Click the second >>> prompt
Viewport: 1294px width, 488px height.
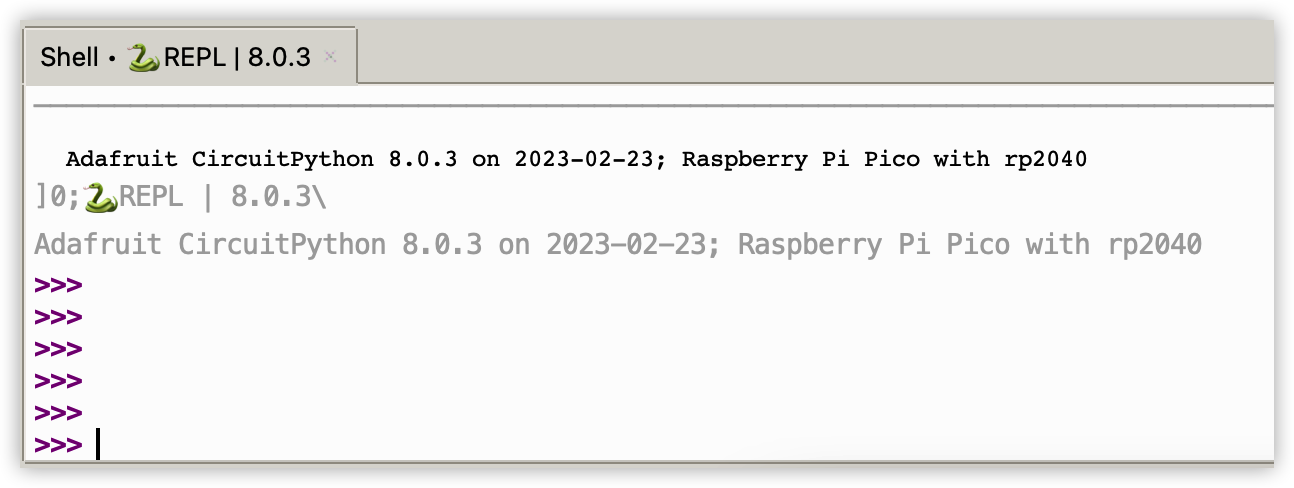58,317
